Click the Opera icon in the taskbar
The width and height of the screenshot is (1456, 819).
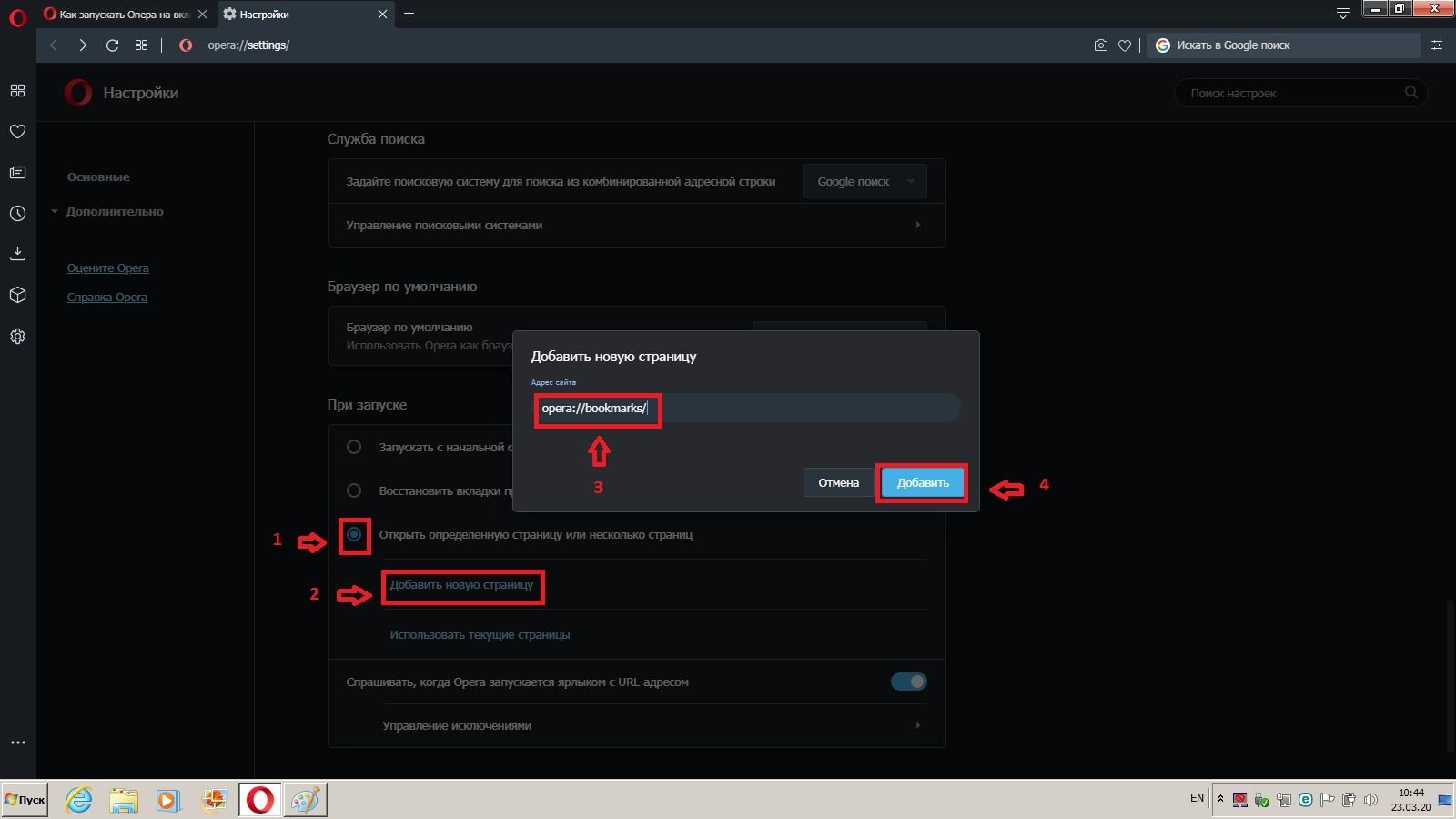pyautogui.click(x=260, y=800)
